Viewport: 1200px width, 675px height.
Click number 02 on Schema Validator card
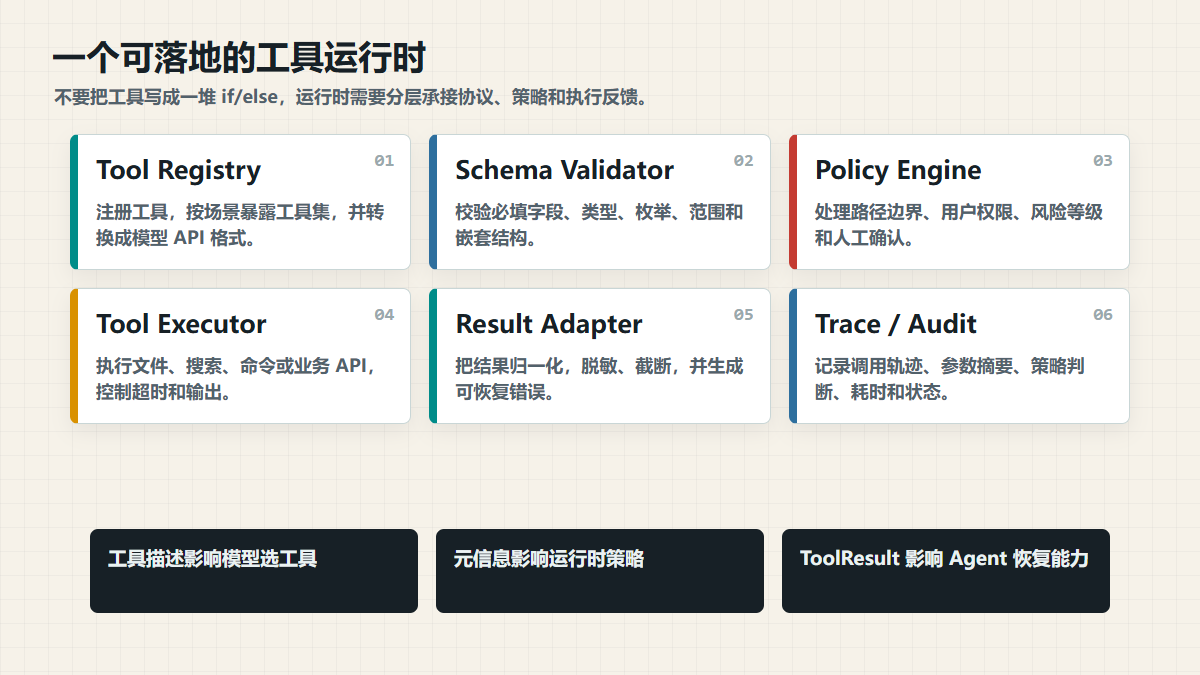click(743, 161)
